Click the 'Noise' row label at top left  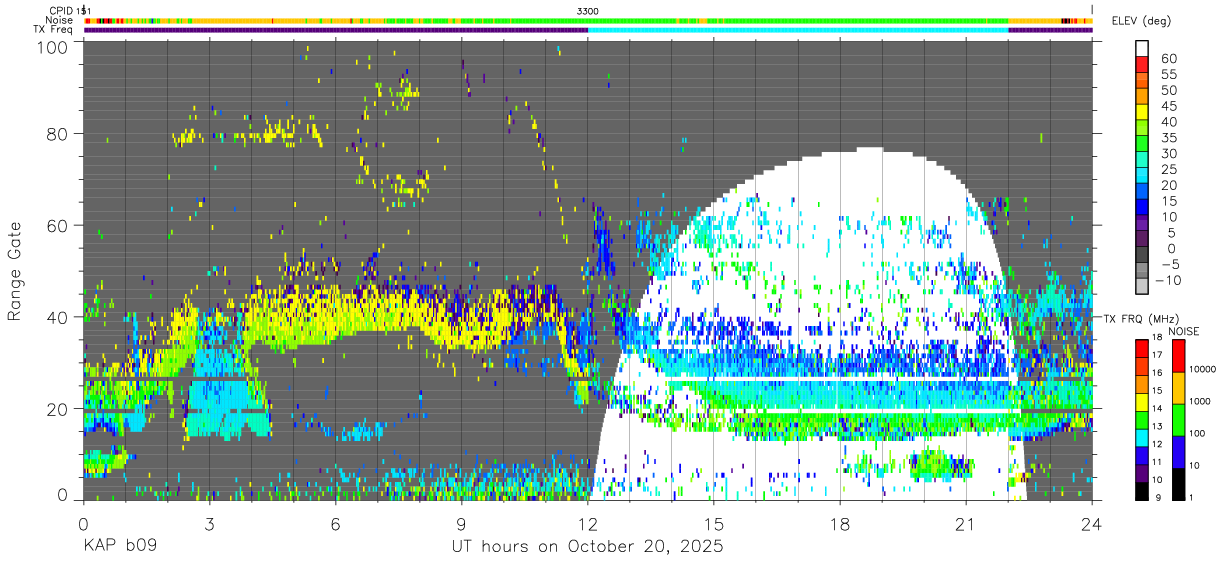click(60, 19)
